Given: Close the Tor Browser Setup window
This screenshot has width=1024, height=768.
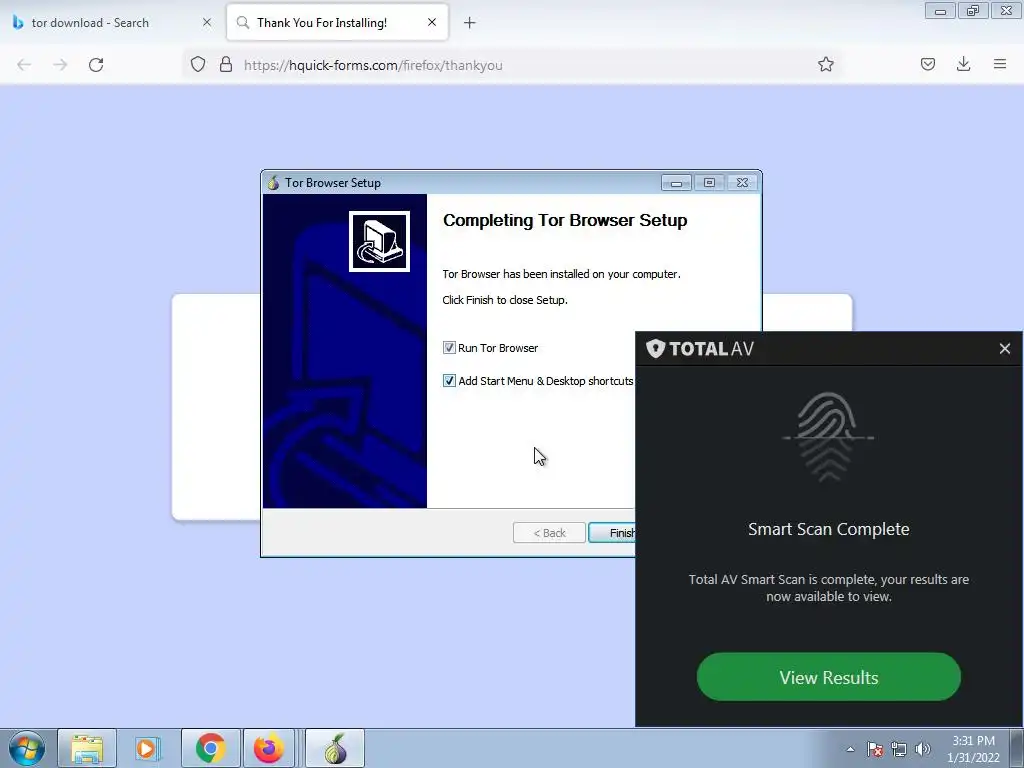Looking at the screenshot, I should coord(742,183).
